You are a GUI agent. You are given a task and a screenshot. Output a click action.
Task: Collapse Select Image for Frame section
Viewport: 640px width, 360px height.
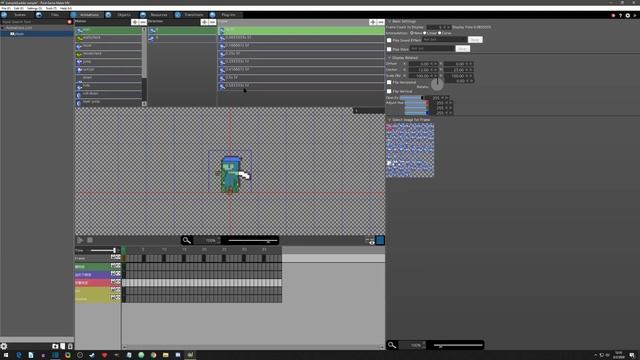(389, 120)
